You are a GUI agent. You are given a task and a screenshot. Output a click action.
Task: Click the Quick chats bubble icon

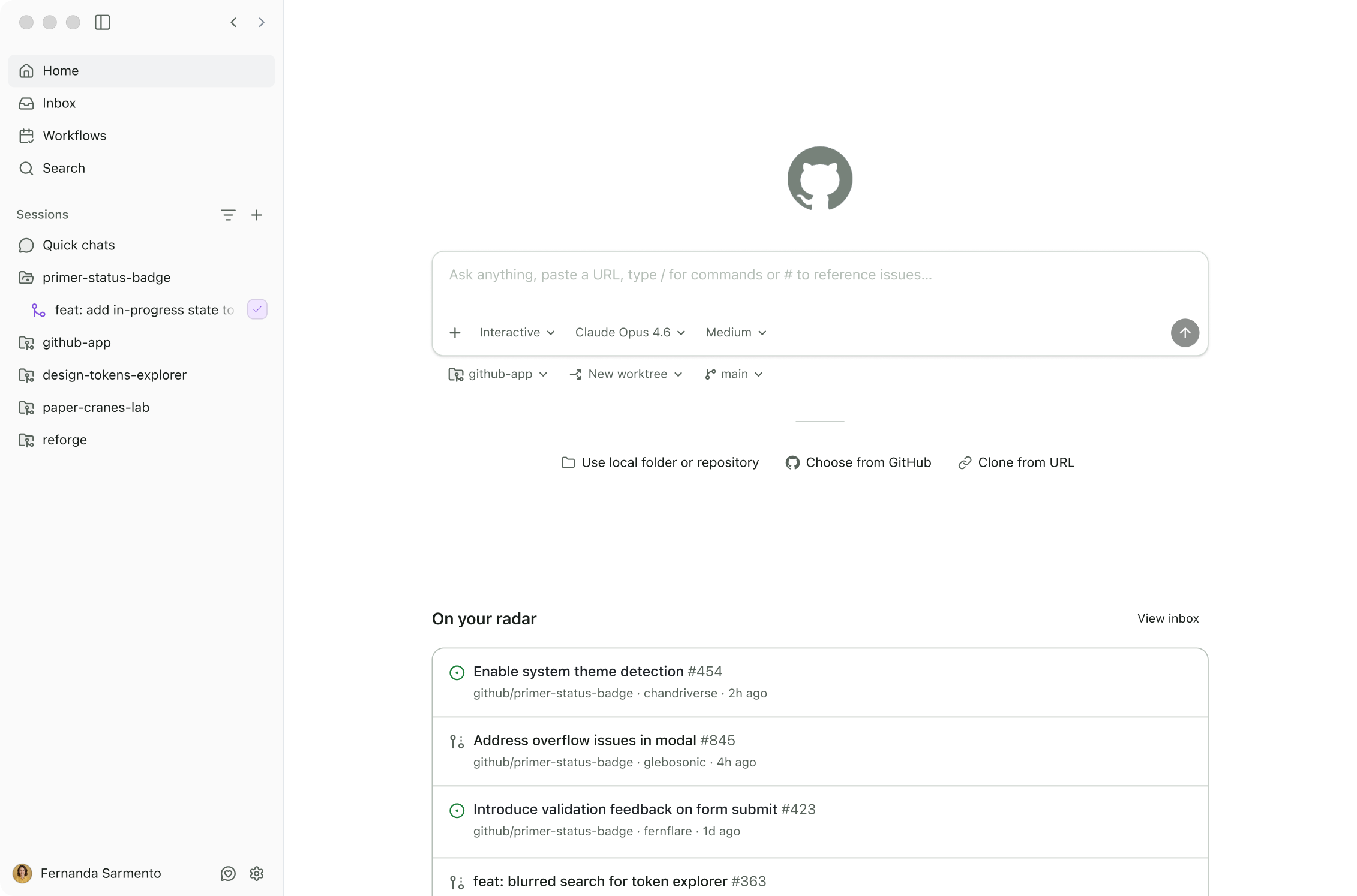tap(26, 245)
